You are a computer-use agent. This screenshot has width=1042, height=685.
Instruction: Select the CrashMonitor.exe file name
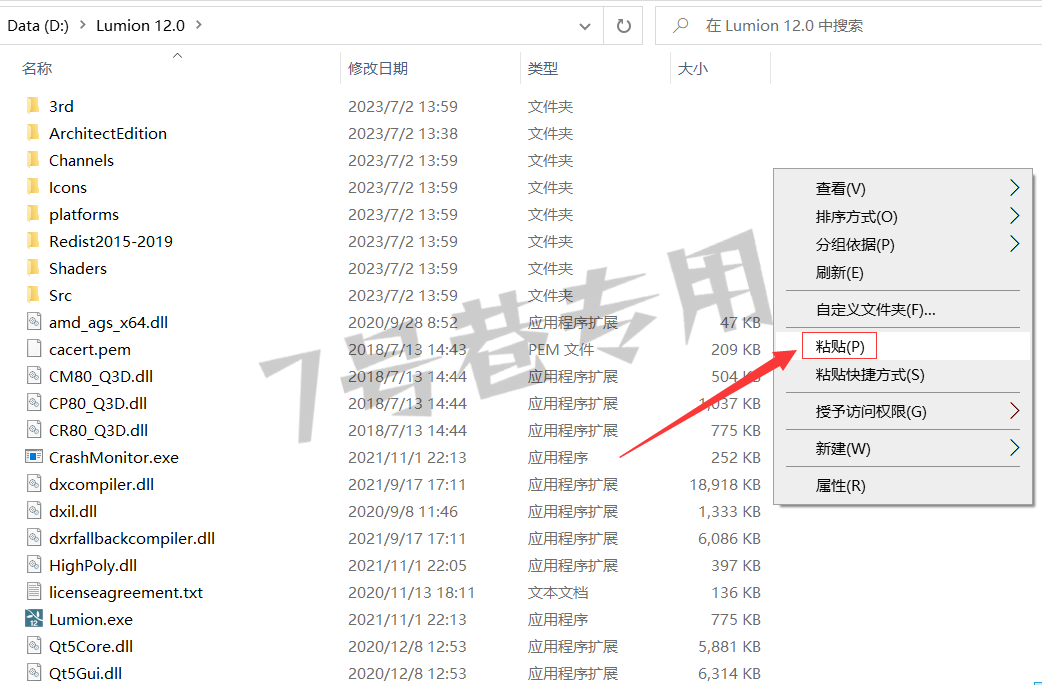(x=114, y=457)
